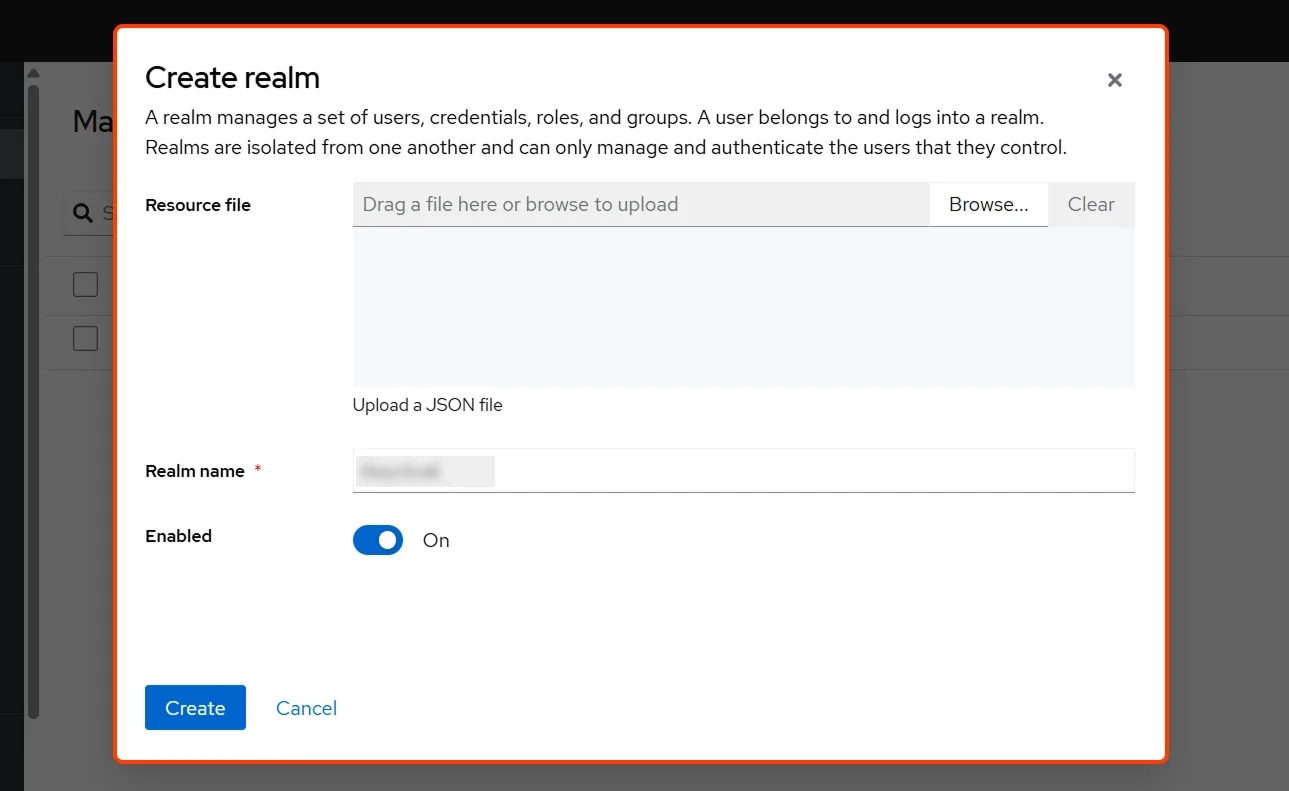The image size is (1289, 791).
Task: Click the sidebar scrollbar in the background
Action: point(33,400)
